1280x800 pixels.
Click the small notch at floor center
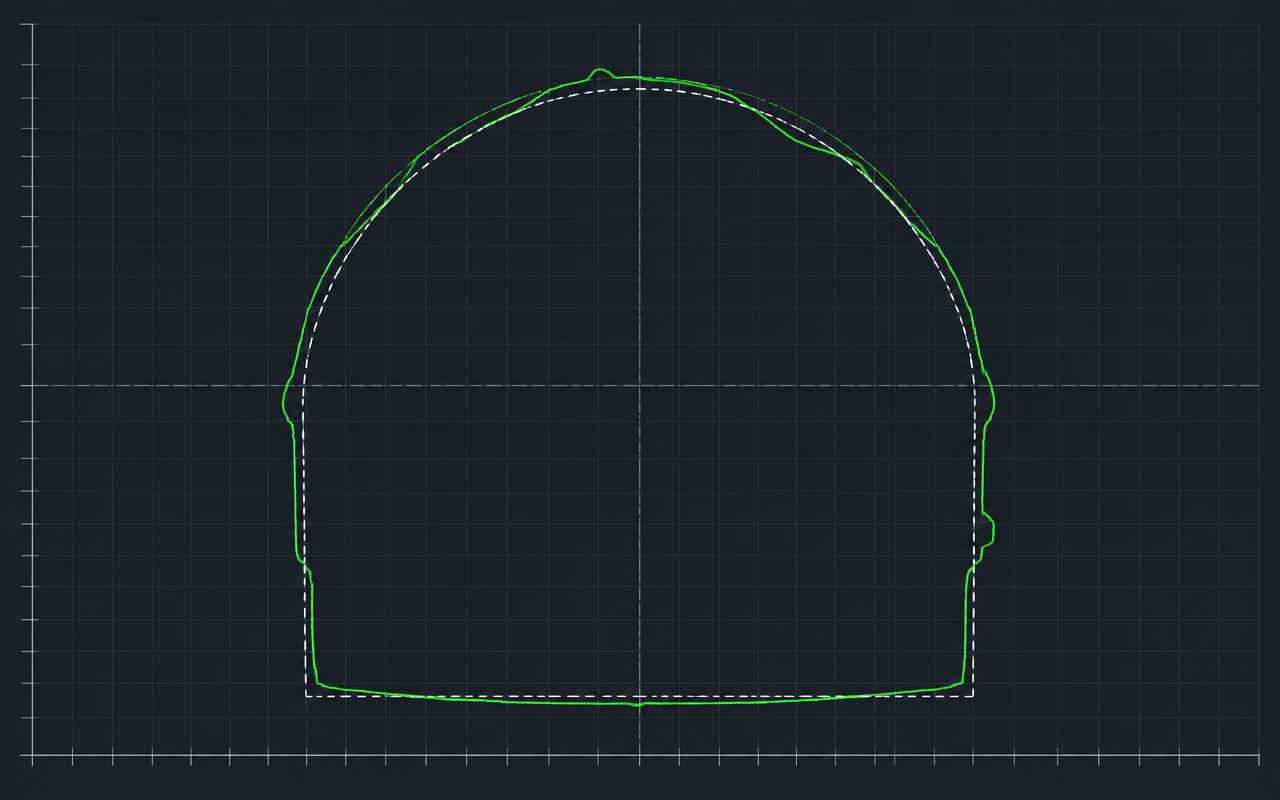pos(640,705)
